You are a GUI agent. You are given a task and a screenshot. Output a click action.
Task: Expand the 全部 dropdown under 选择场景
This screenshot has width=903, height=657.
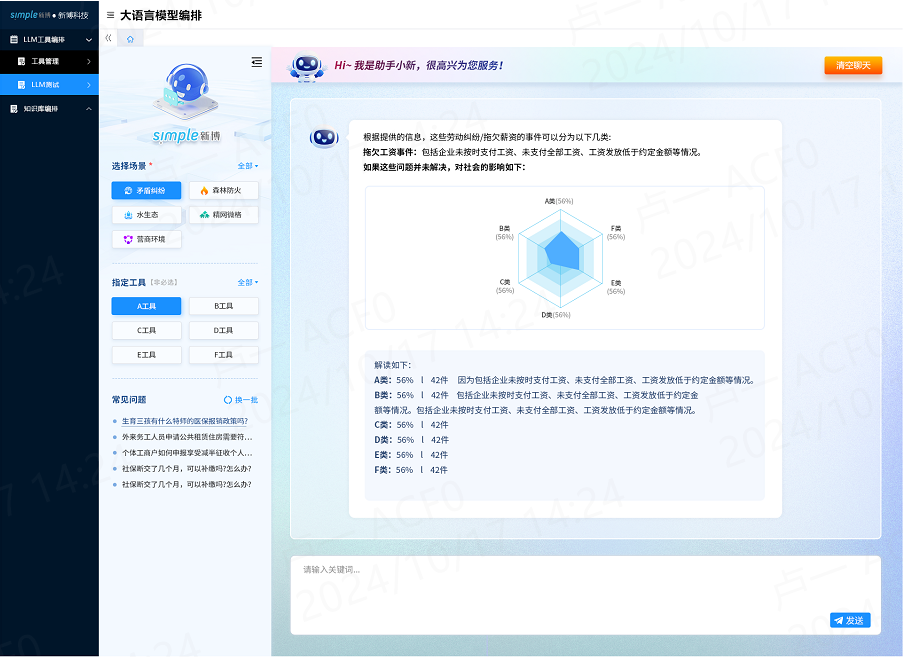tap(245, 166)
